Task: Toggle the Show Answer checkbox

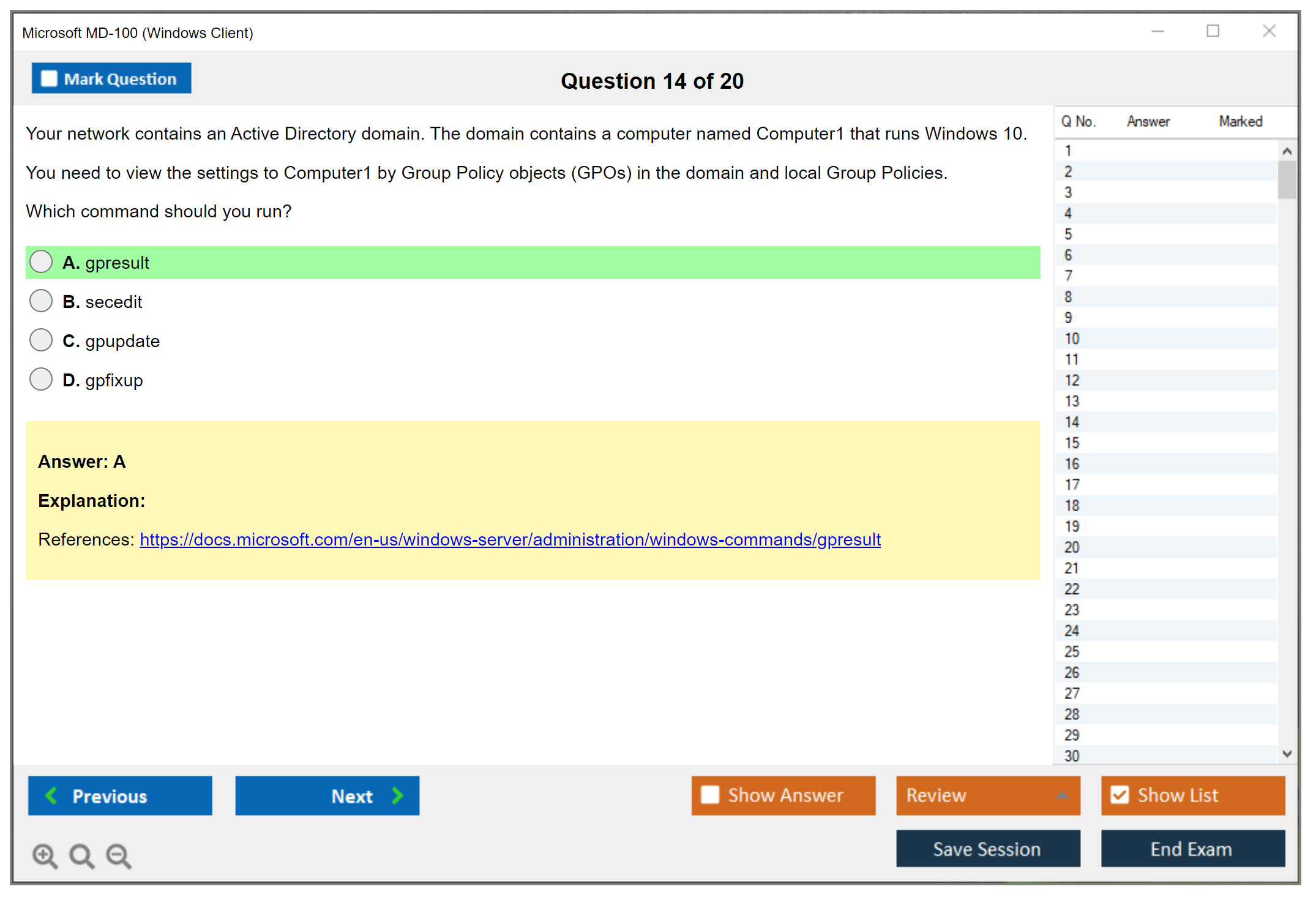Action: pos(710,795)
